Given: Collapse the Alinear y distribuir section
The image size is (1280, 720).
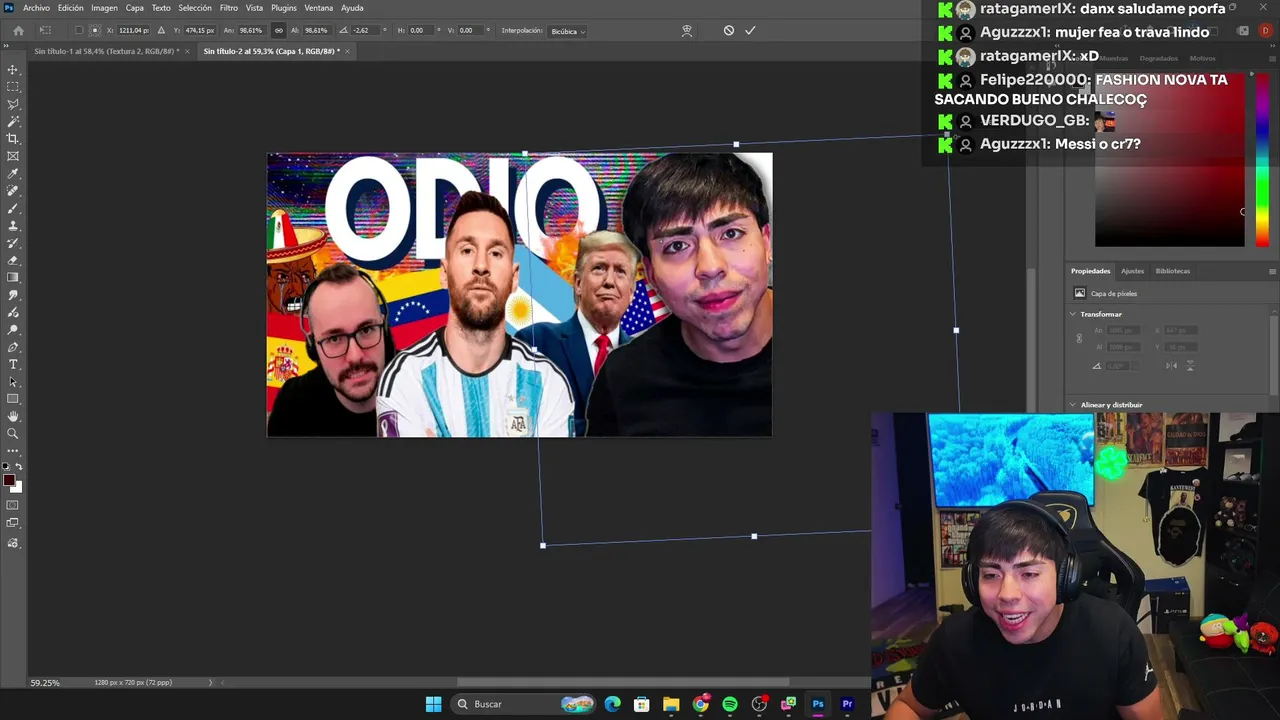Looking at the screenshot, I should point(1073,405).
